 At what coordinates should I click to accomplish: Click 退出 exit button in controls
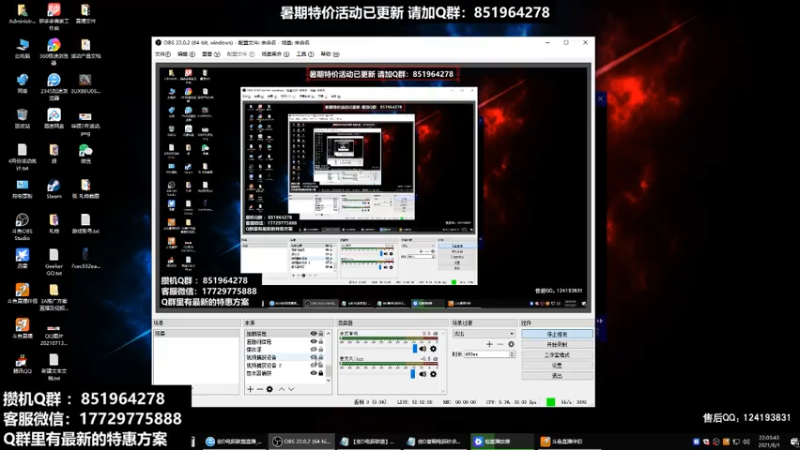pyautogui.click(x=557, y=376)
